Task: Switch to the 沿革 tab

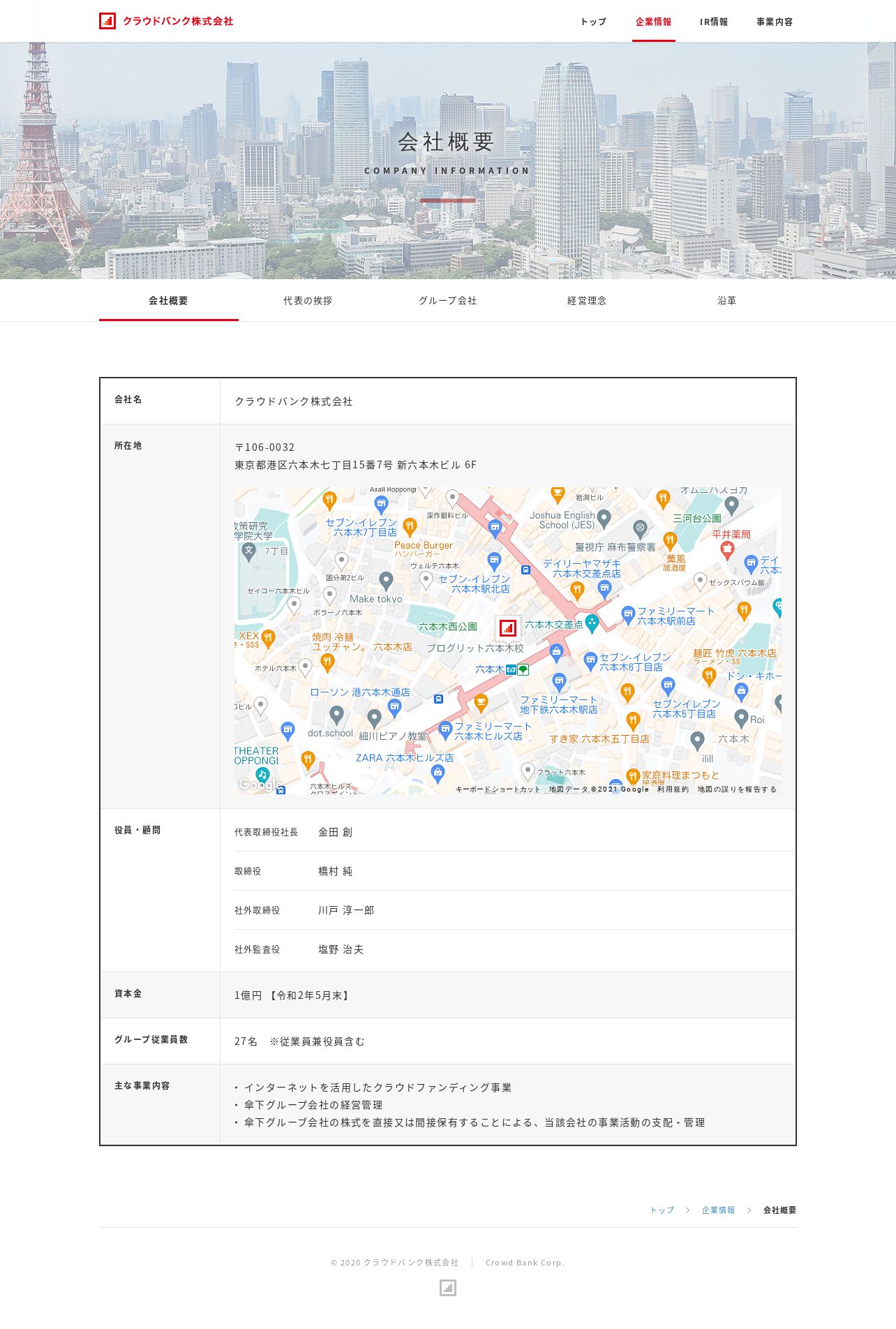Action: 726,301
